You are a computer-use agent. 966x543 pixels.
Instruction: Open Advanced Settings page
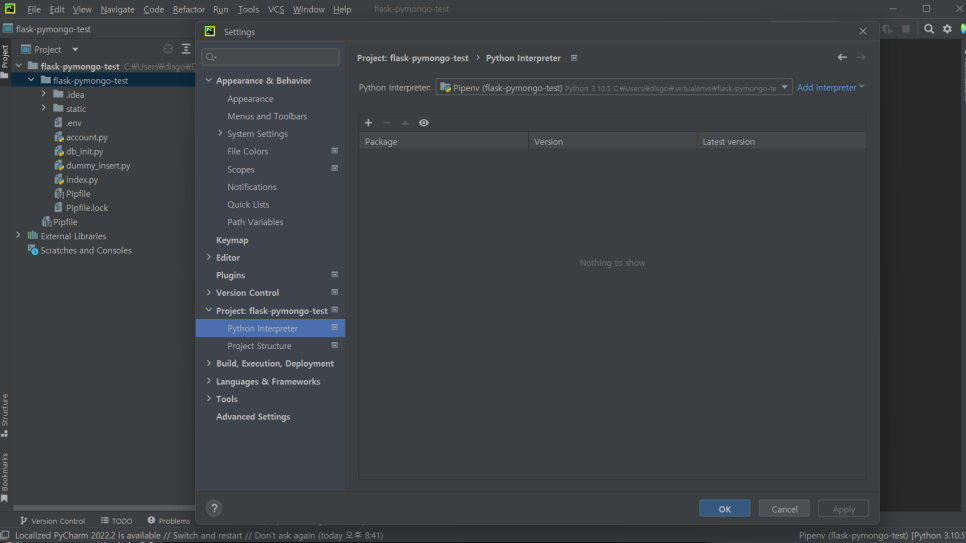tap(253, 417)
